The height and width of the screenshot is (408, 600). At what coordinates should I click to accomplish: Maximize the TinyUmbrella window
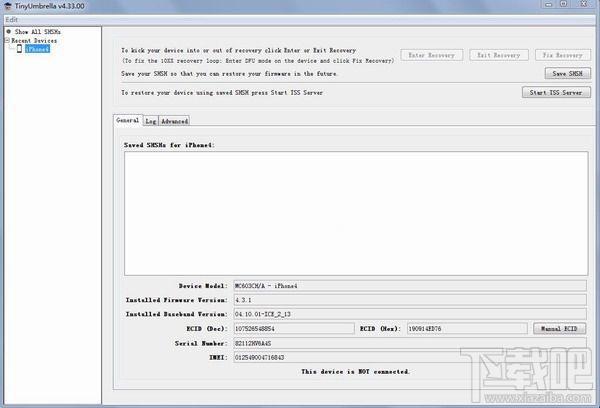tap(564, 4)
